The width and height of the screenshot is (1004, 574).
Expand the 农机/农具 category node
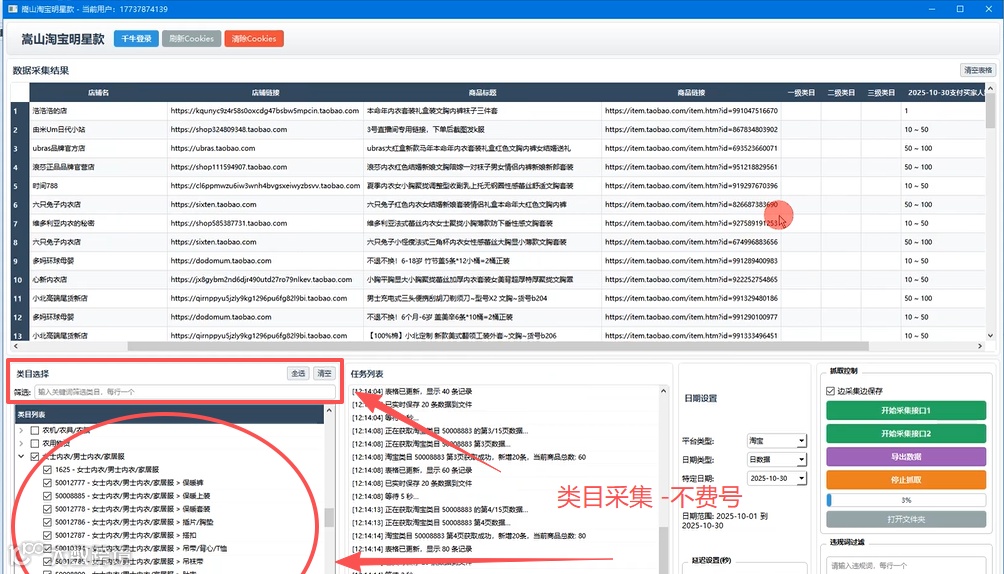coord(21,430)
